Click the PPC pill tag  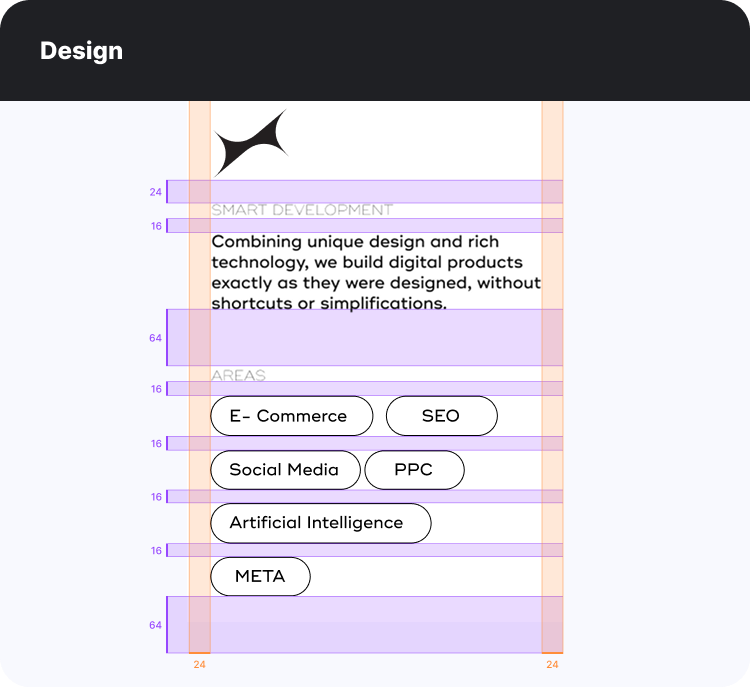[x=414, y=470]
